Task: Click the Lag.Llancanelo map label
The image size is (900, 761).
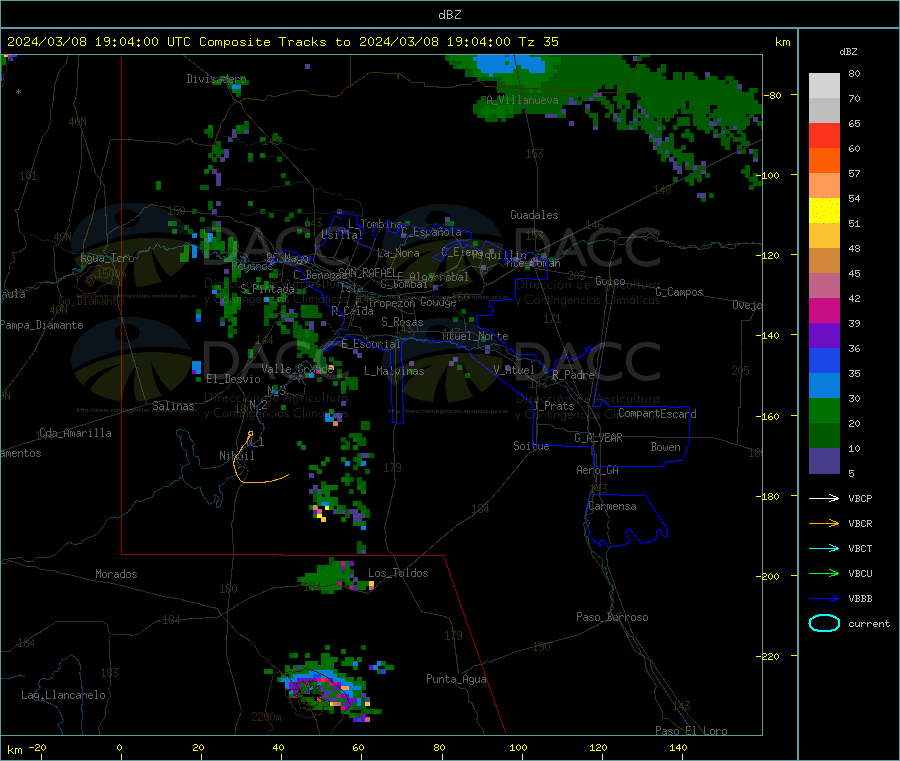Action: click(x=64, y=695)
